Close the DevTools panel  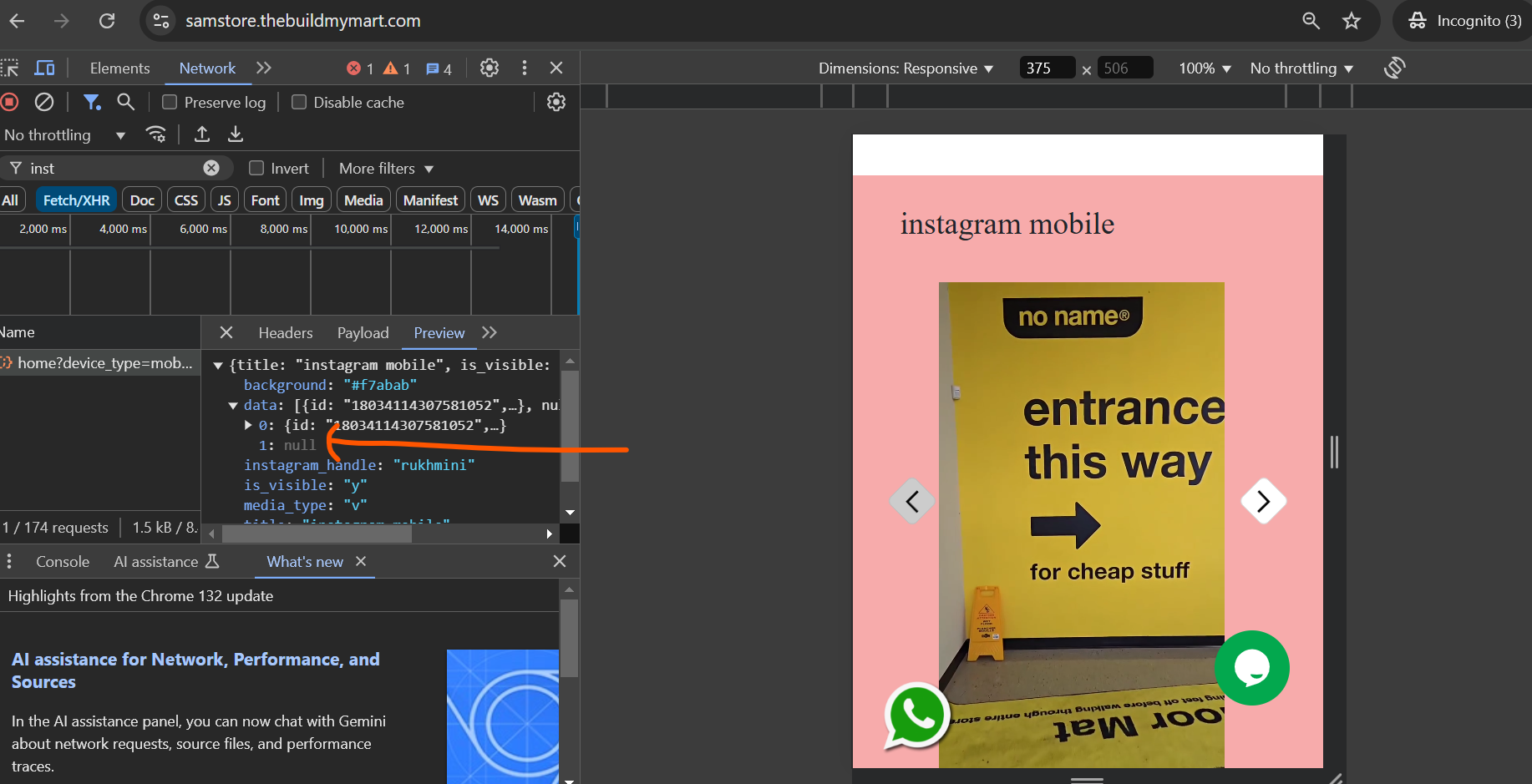(x=556, y=68)
